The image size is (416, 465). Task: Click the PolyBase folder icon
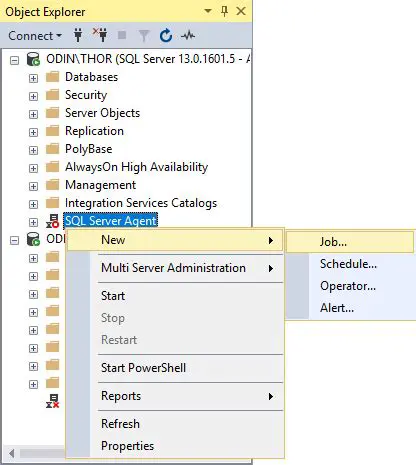click(x=52, y=149)
